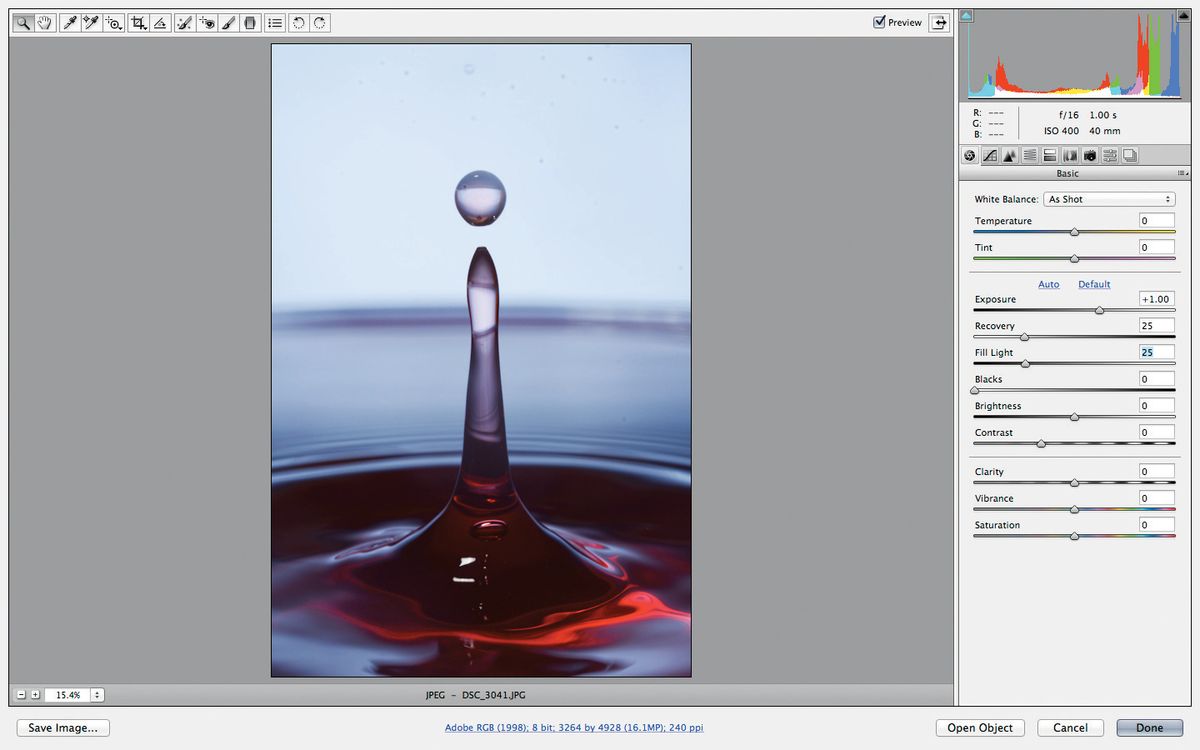Screen dimensions: 1200x750
Task: Switch to the Presets panel
Action: coord(1109,155)
